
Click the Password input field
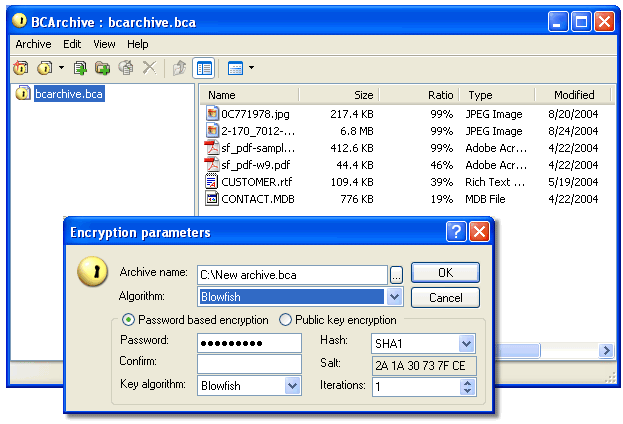click(x=249, y=343)
